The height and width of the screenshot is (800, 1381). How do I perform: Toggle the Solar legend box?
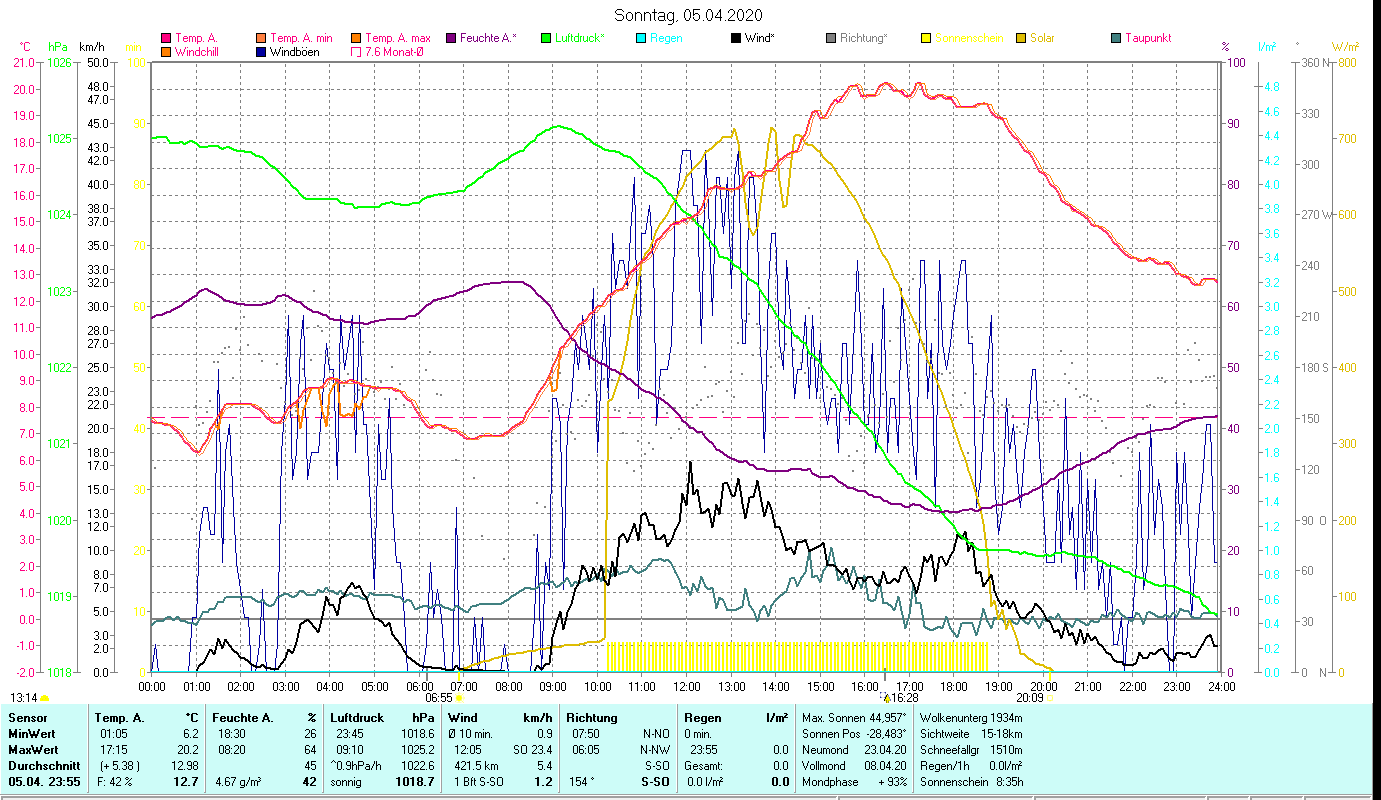tap(1021, 39)
